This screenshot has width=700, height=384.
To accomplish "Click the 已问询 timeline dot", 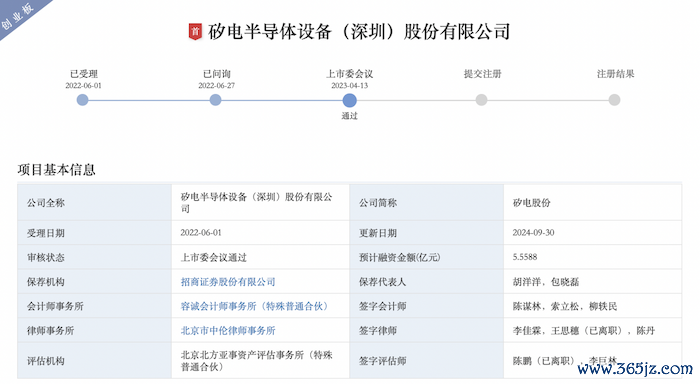I will (216, 100).
